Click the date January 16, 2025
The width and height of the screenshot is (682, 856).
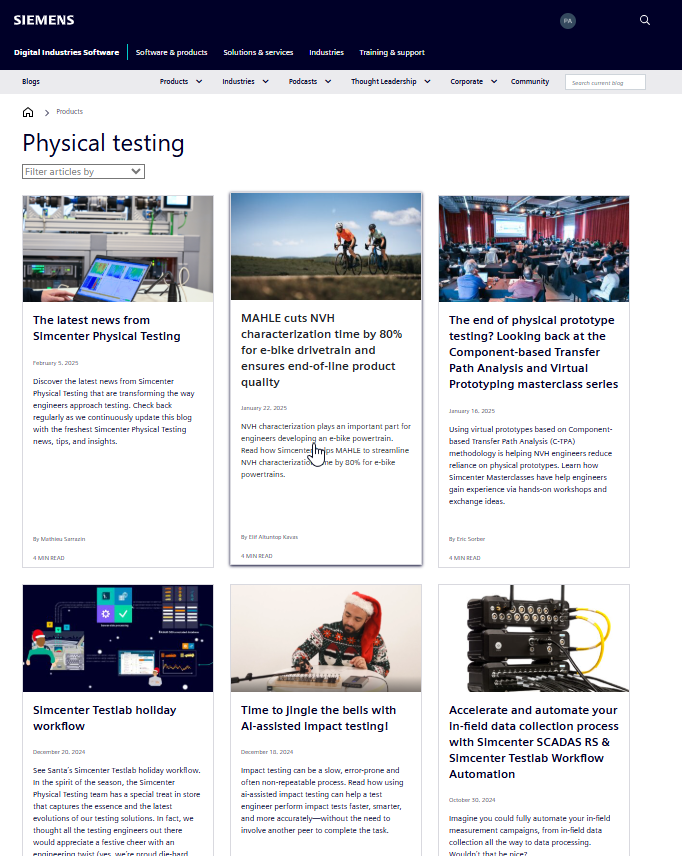(472, 411)
